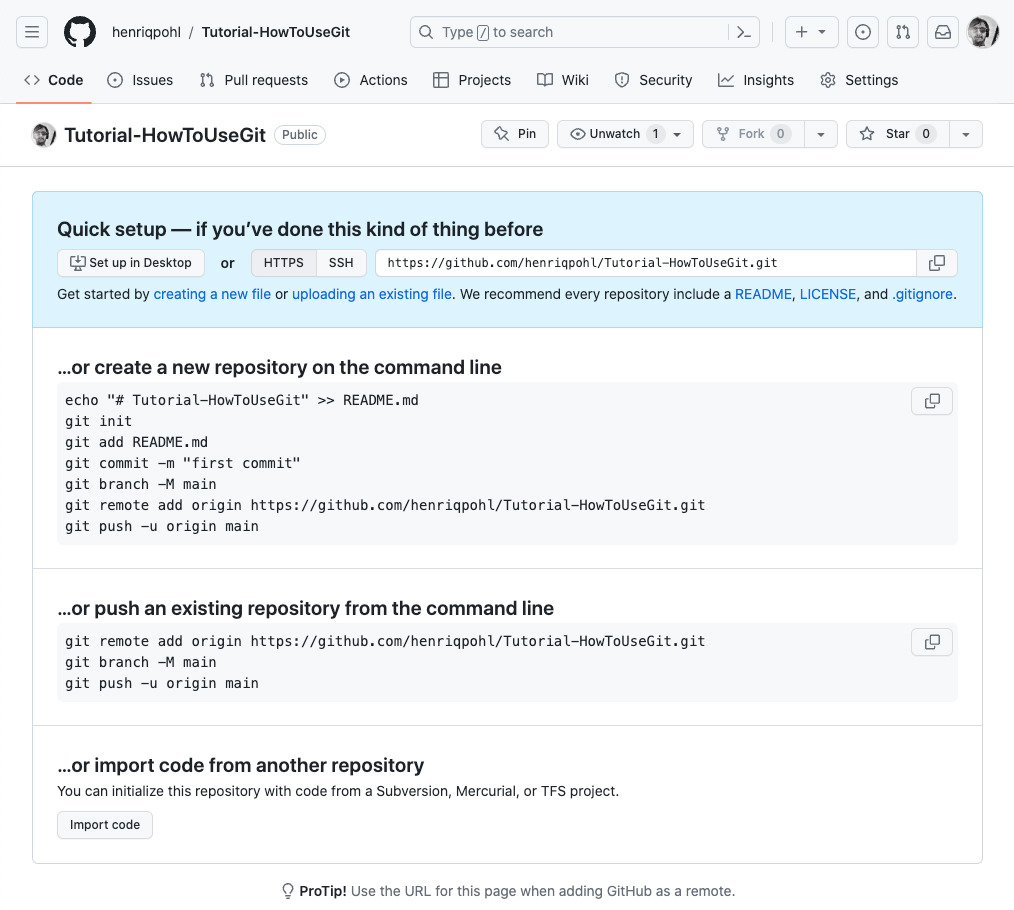Open the repository Settings tab
Viewport: 1014px width, 910px height.
coord(859,80)
